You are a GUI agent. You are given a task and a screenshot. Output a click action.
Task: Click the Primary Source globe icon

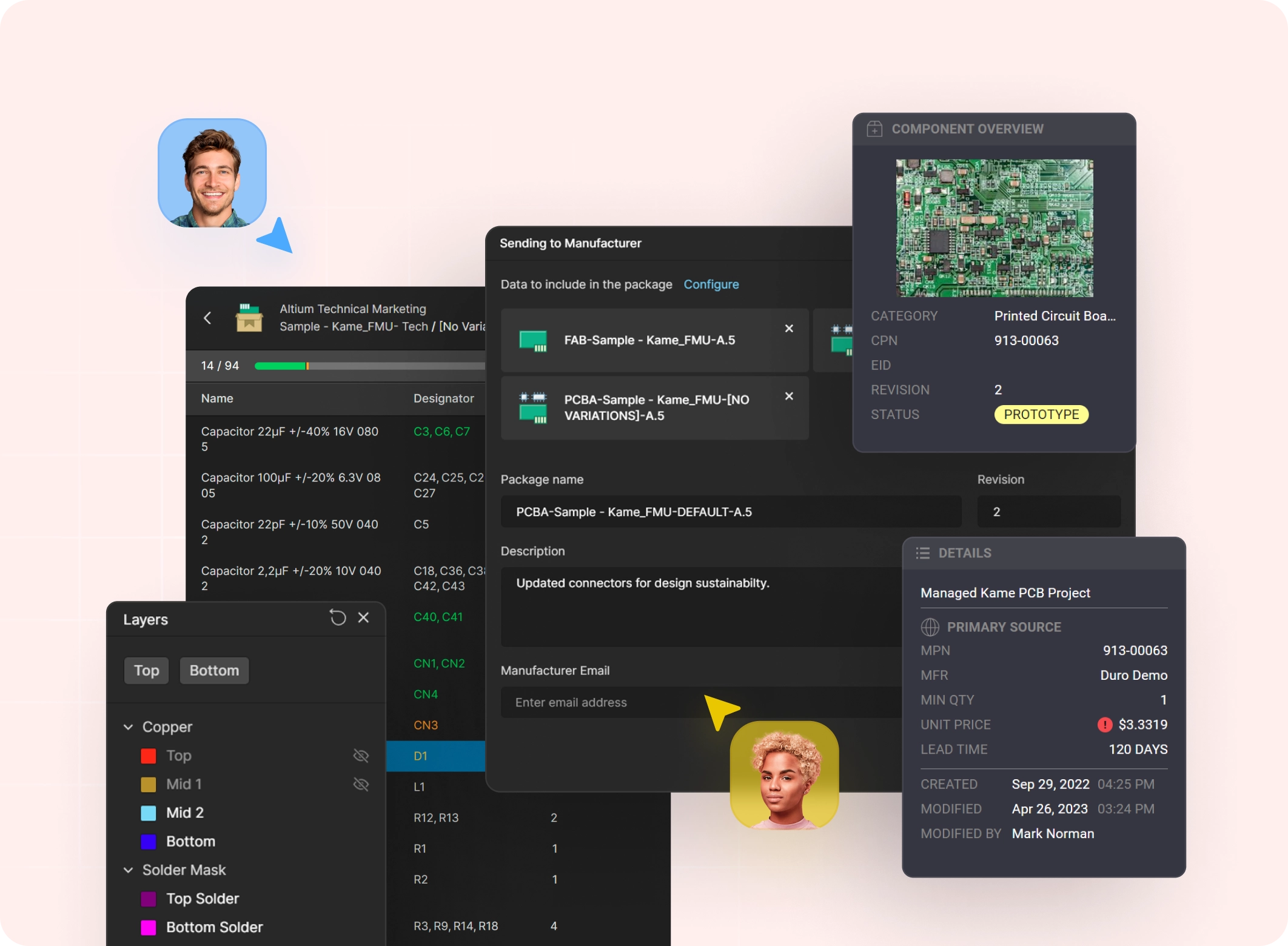coord(930,627)
